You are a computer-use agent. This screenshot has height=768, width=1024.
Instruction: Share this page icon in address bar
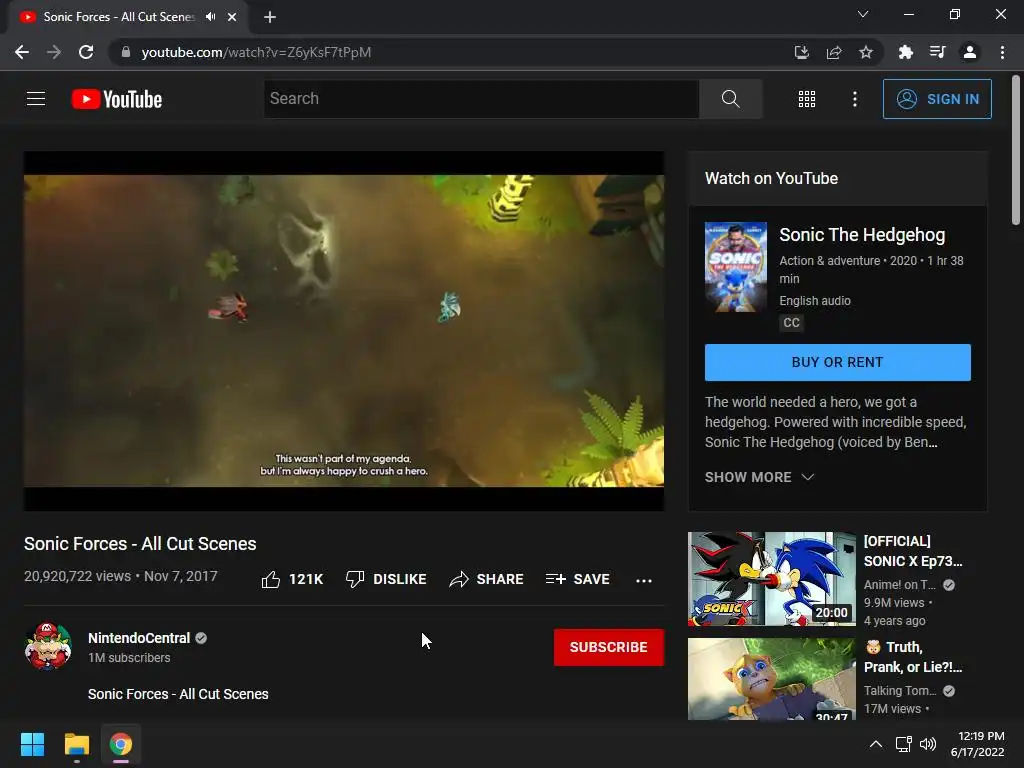pos(834,52)
